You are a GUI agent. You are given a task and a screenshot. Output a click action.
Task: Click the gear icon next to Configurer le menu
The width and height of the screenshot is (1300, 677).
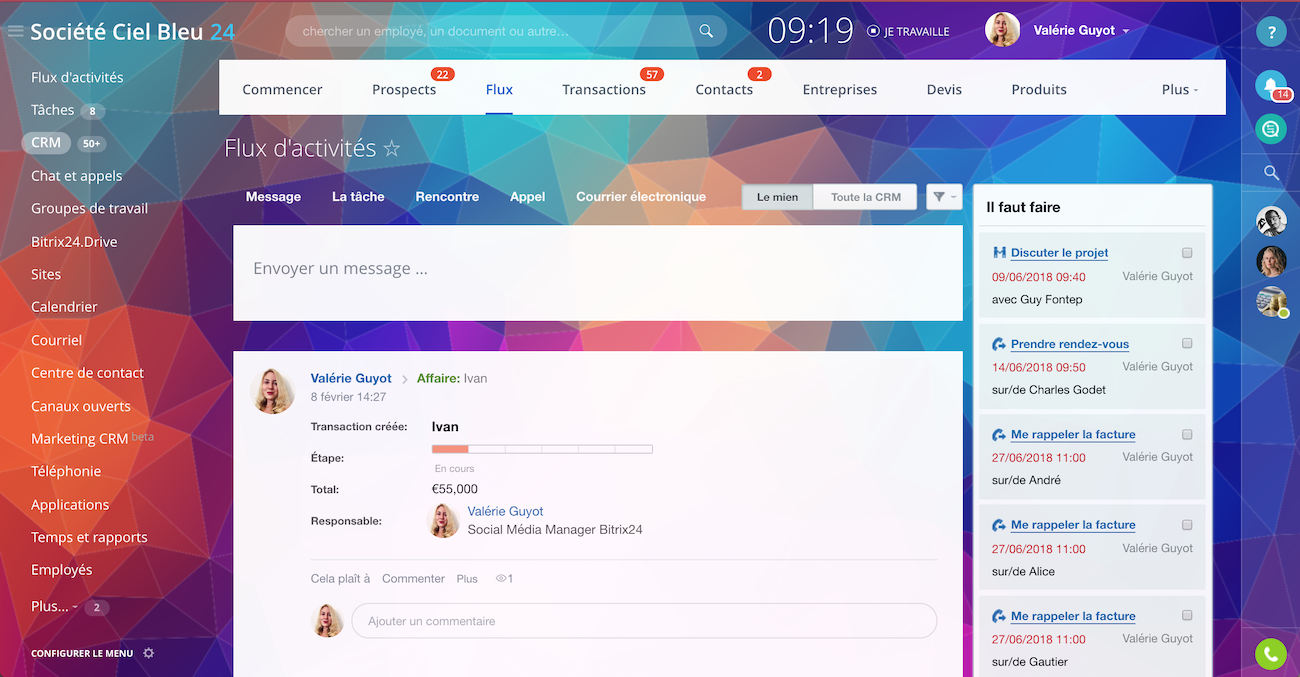point(149,653)
